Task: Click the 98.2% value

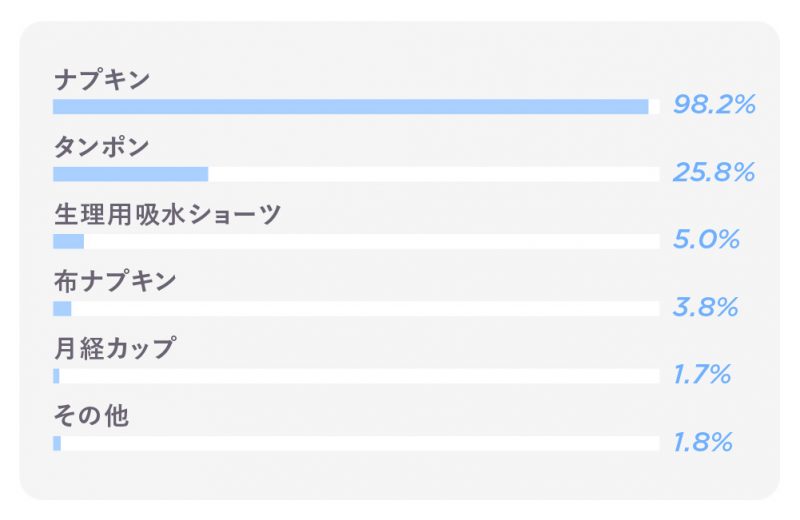Action: click(714, 105)
